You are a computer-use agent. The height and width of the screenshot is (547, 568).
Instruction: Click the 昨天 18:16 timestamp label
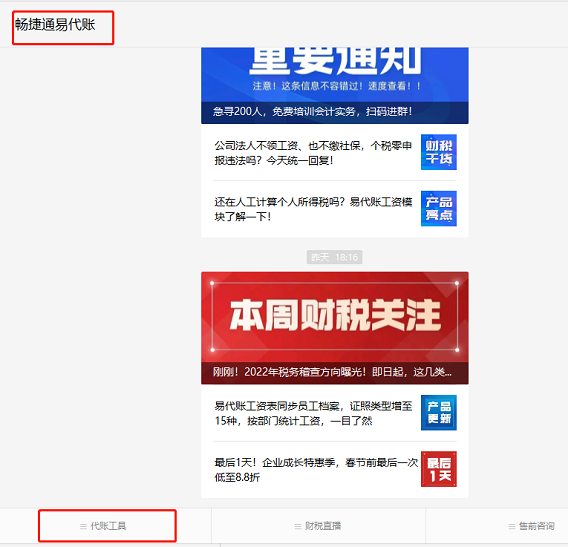[x=334, y=257]
